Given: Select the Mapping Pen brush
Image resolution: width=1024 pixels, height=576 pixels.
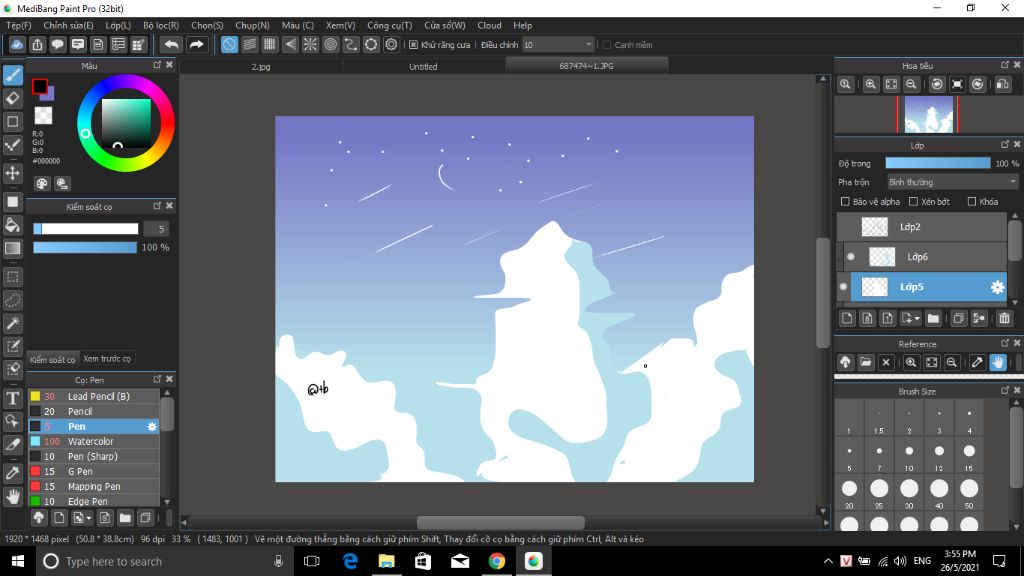Looking at the screenshot, I should [x=94, y=487].
